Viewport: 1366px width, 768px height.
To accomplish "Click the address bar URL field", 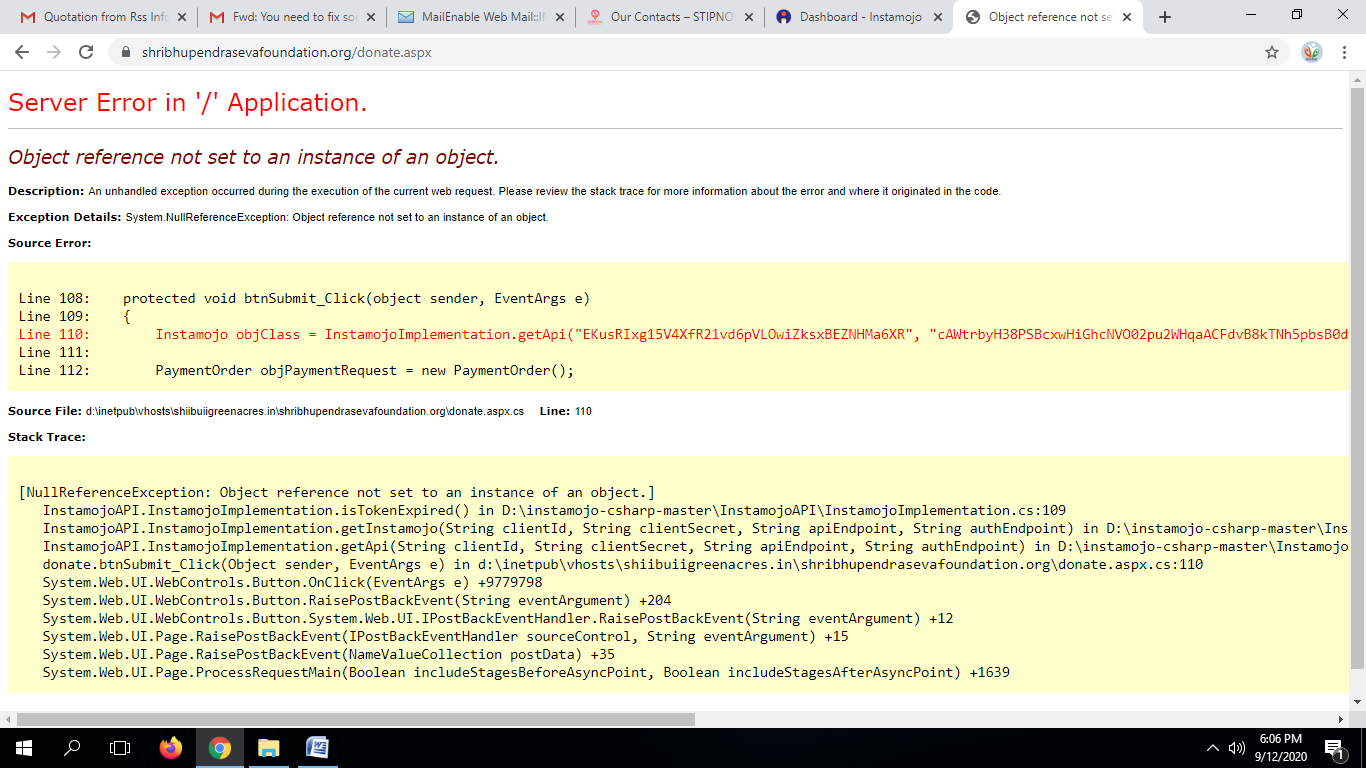I will coord(600,52).
